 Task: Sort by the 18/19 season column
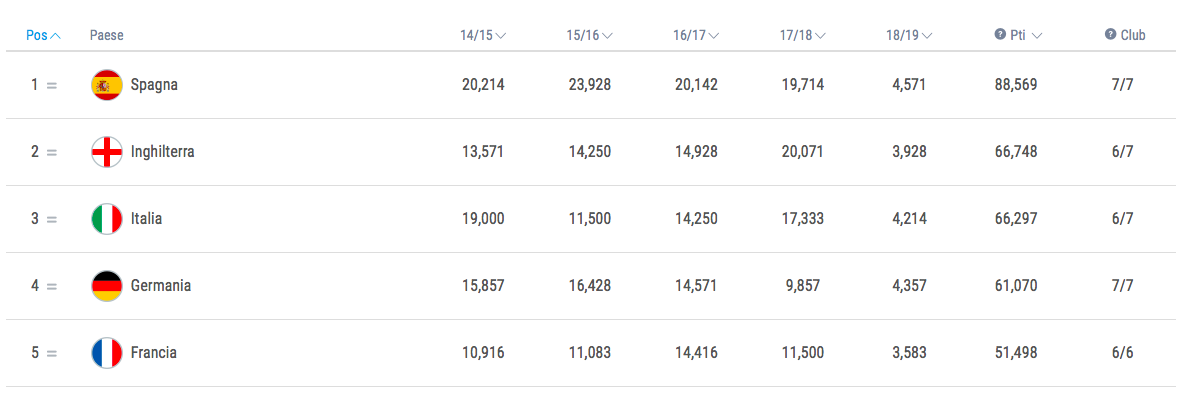point(909,35)
